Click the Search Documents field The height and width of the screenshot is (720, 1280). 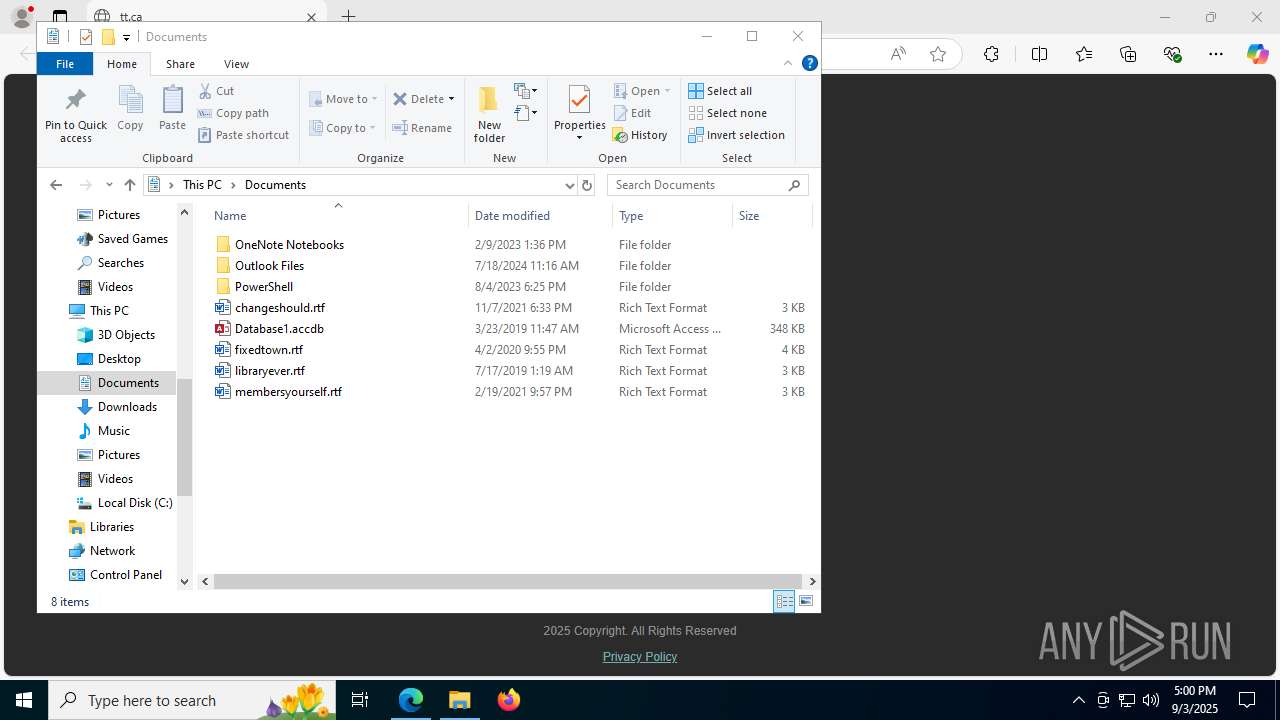pyautogui.click(x=707, y=185)
